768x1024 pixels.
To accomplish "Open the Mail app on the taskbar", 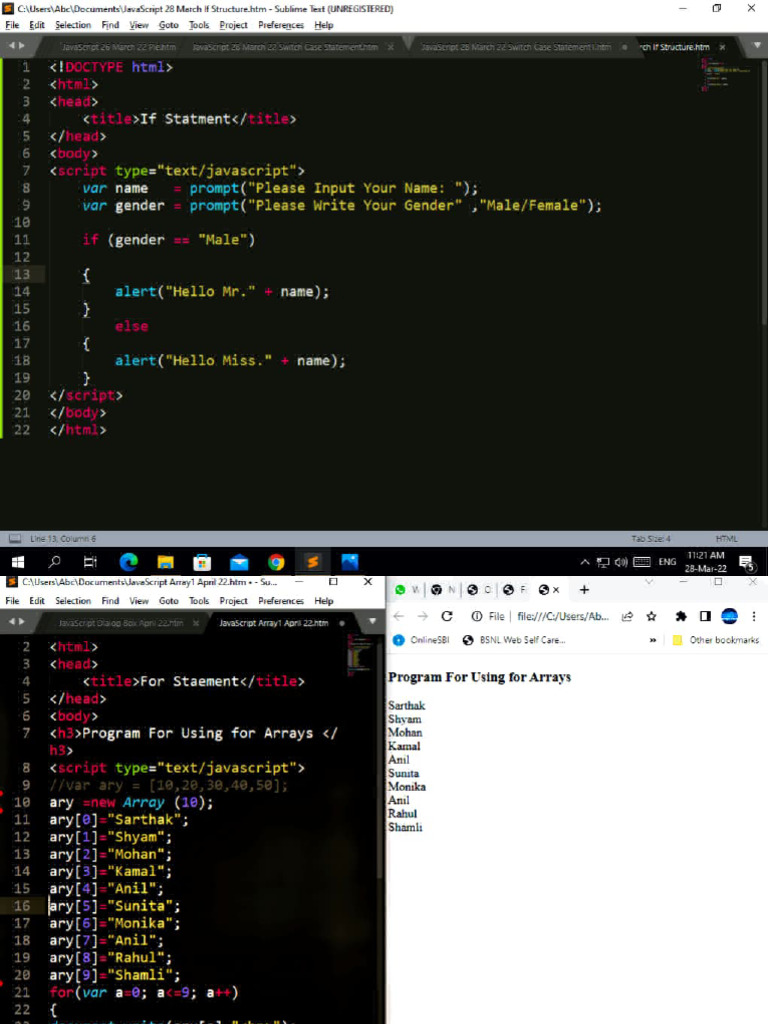I will 239,562.
